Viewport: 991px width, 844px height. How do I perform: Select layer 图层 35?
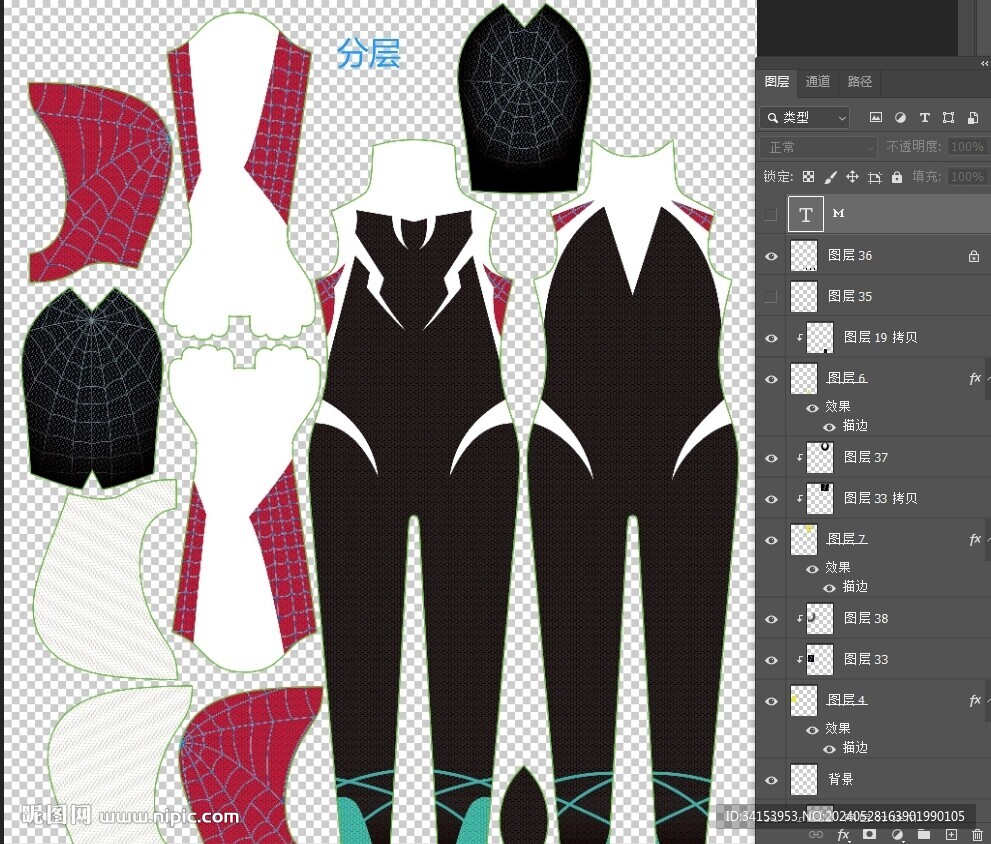873,297
